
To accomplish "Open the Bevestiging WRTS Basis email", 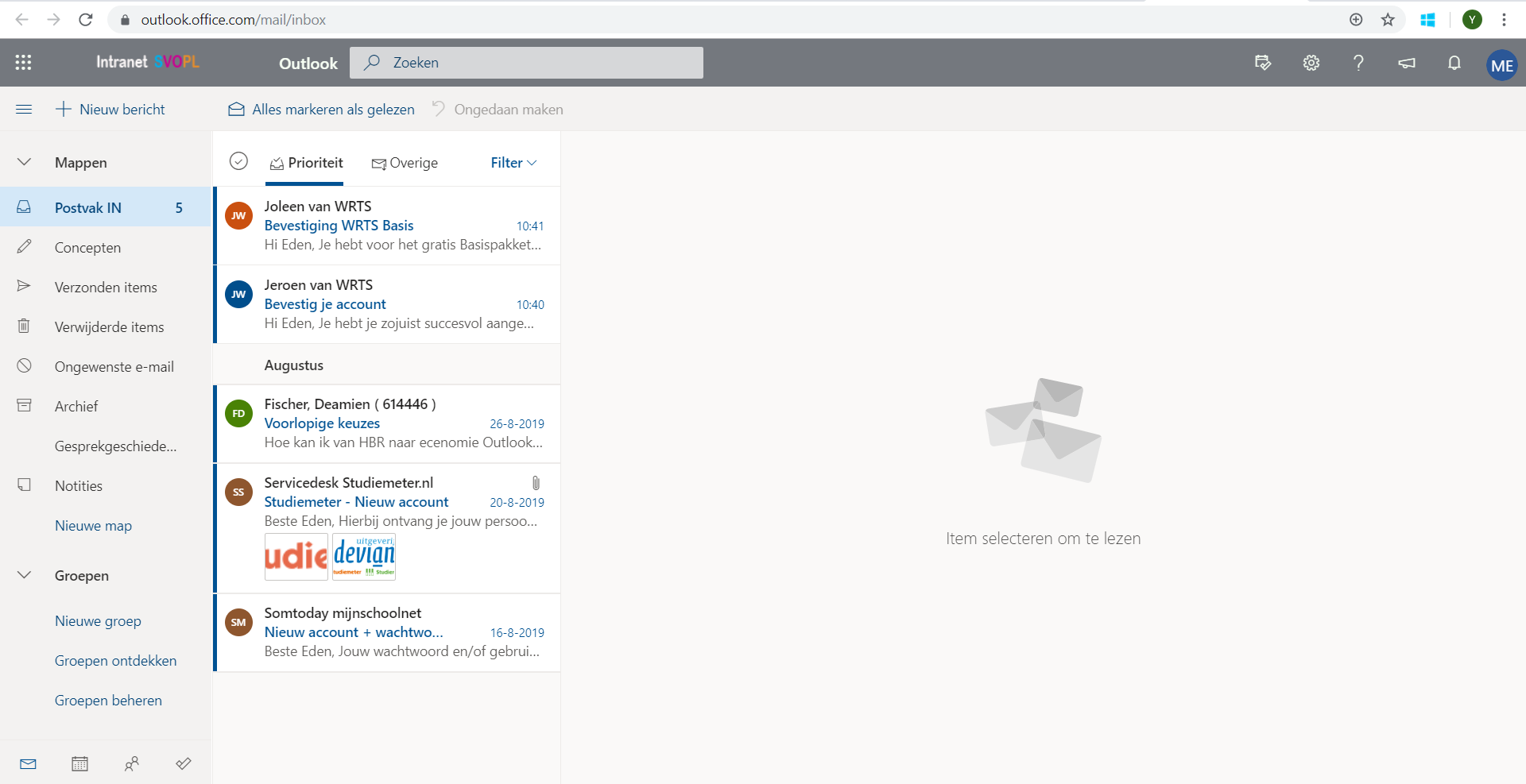I will 388,226.
